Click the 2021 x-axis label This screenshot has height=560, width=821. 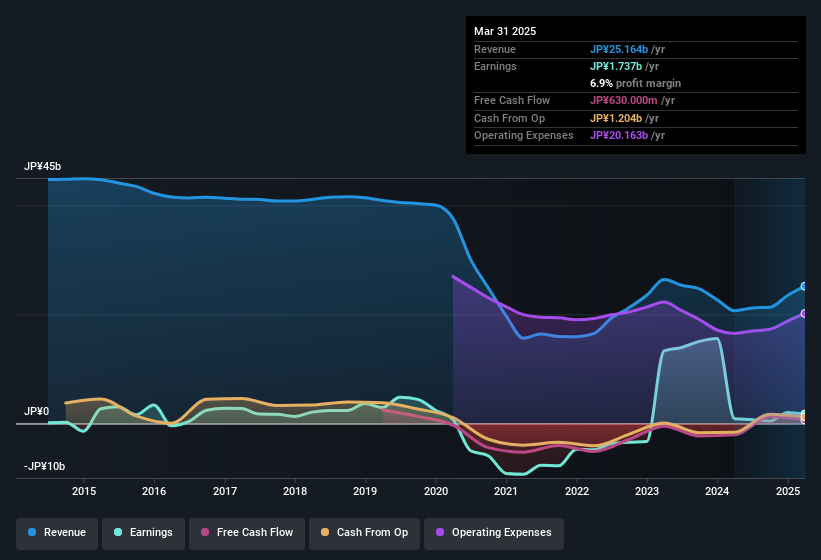coord(506,491)
